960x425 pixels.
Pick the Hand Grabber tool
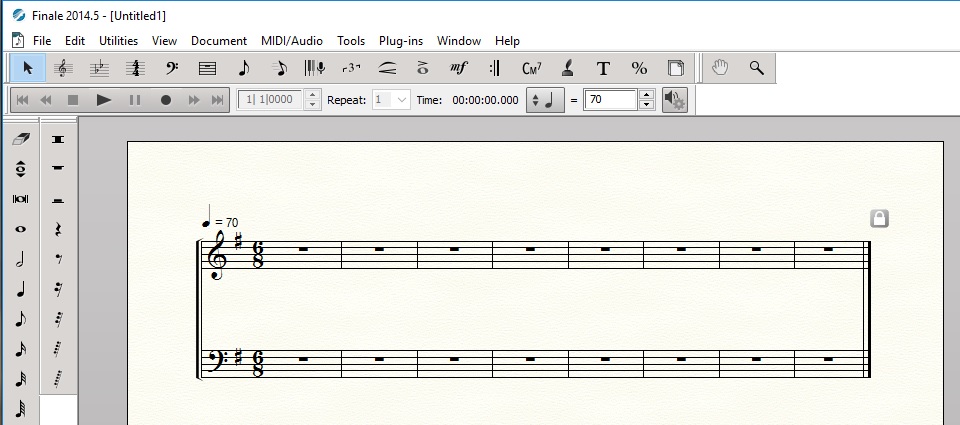(x=720, y=68)
